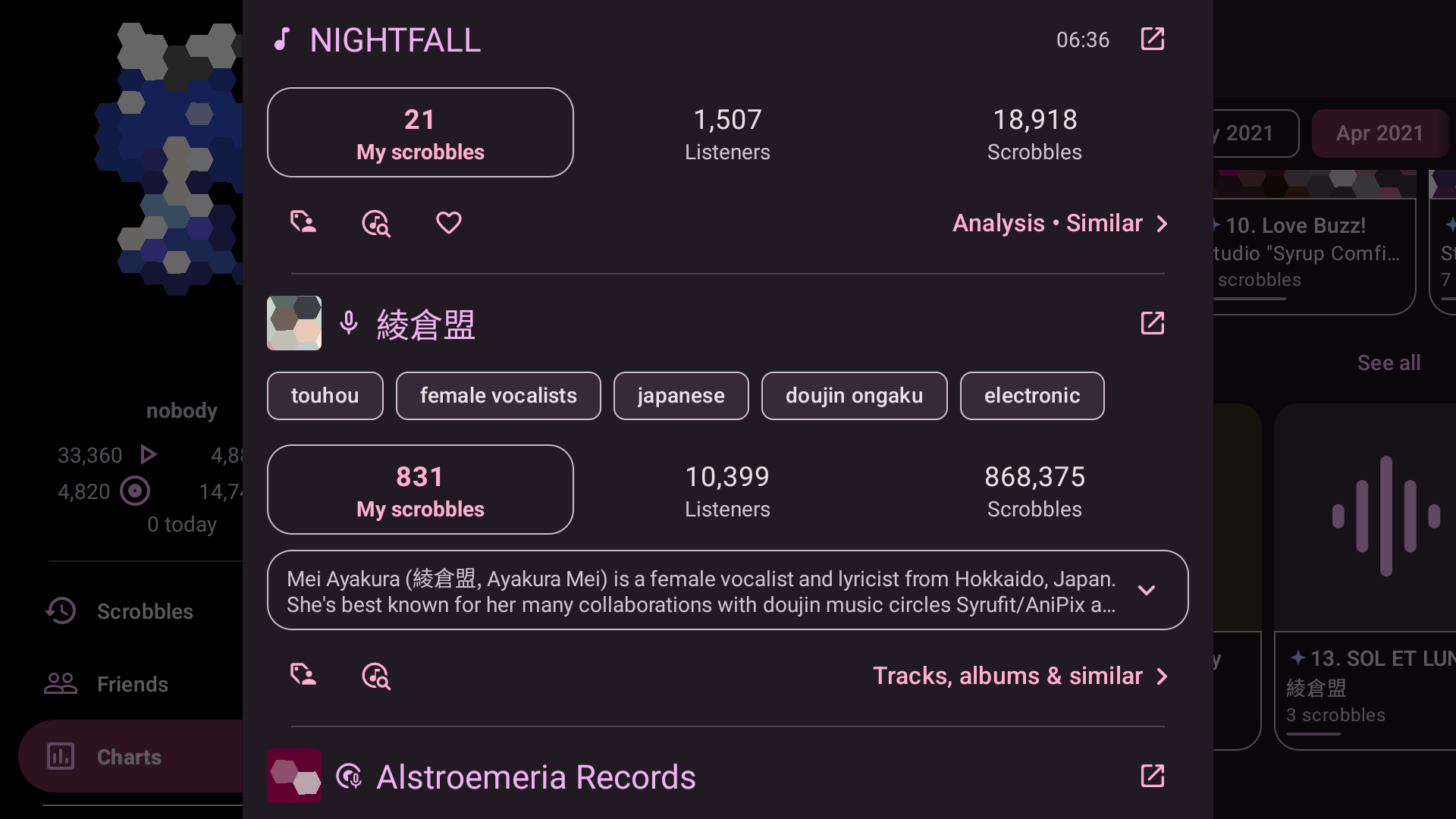Open the 10. Love Buzz! chart card
The width and height of the screenshot is (1456, 819).
1314,243
